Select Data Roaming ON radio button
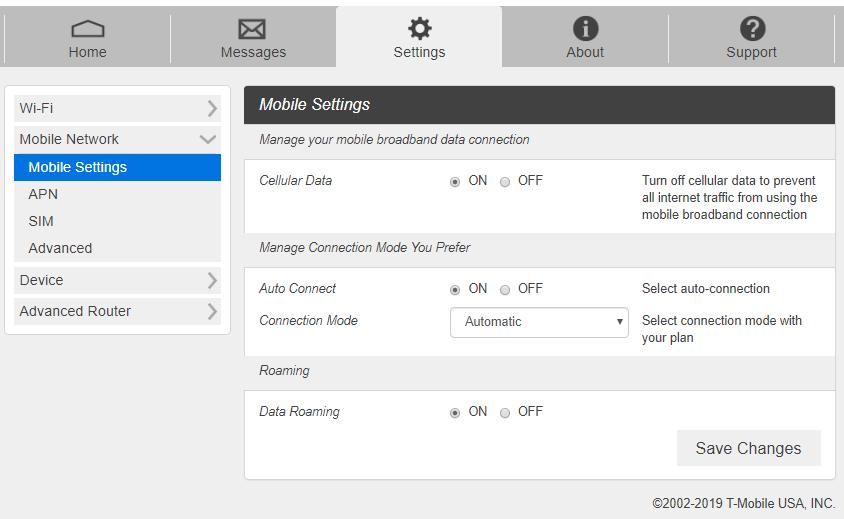 coord(455,413)
